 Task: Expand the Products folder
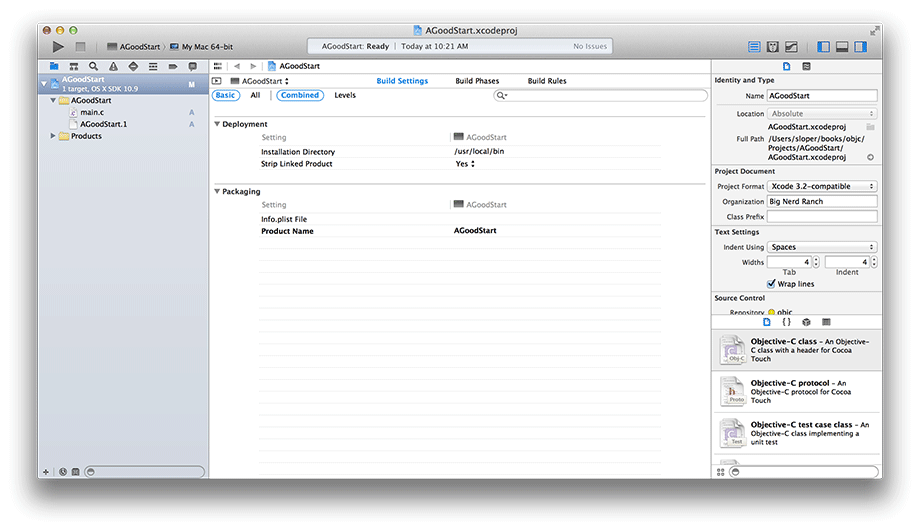coord(53,136)
